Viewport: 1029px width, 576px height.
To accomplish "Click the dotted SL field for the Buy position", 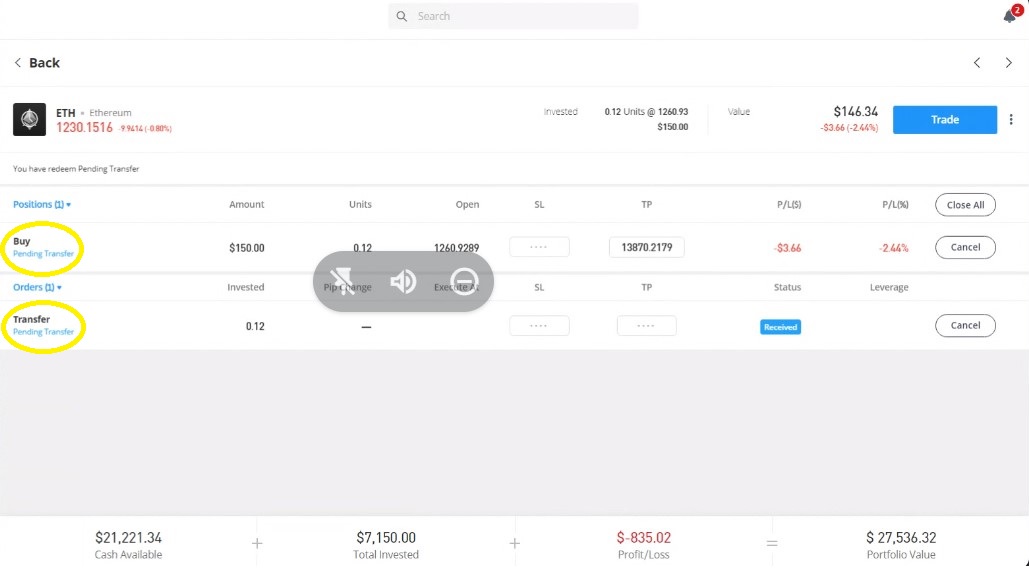I will click(x=539, y=246).
